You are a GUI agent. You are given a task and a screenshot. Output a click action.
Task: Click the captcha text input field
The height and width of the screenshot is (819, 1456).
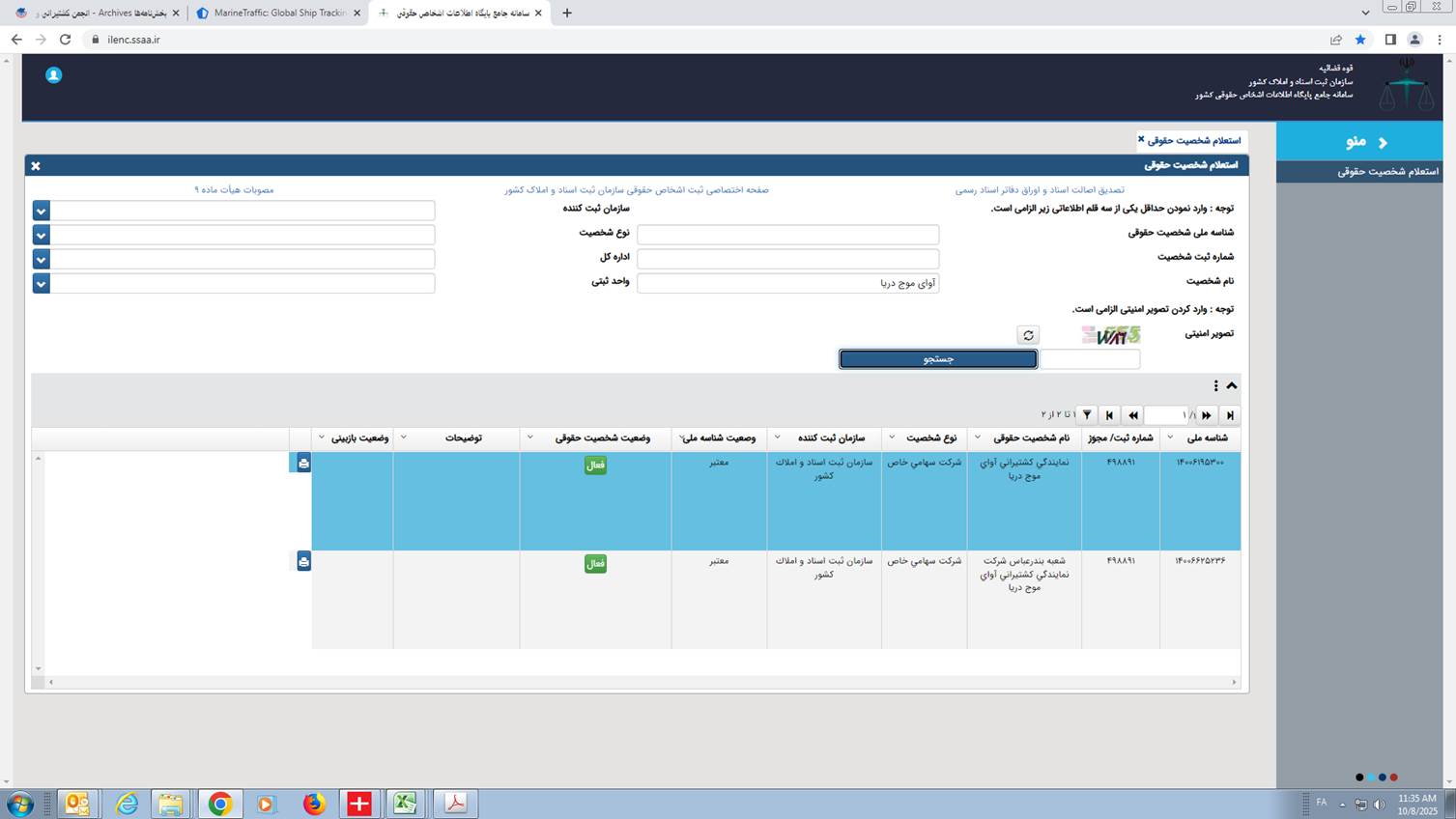pyautogui.click(x=1089, y=359)
